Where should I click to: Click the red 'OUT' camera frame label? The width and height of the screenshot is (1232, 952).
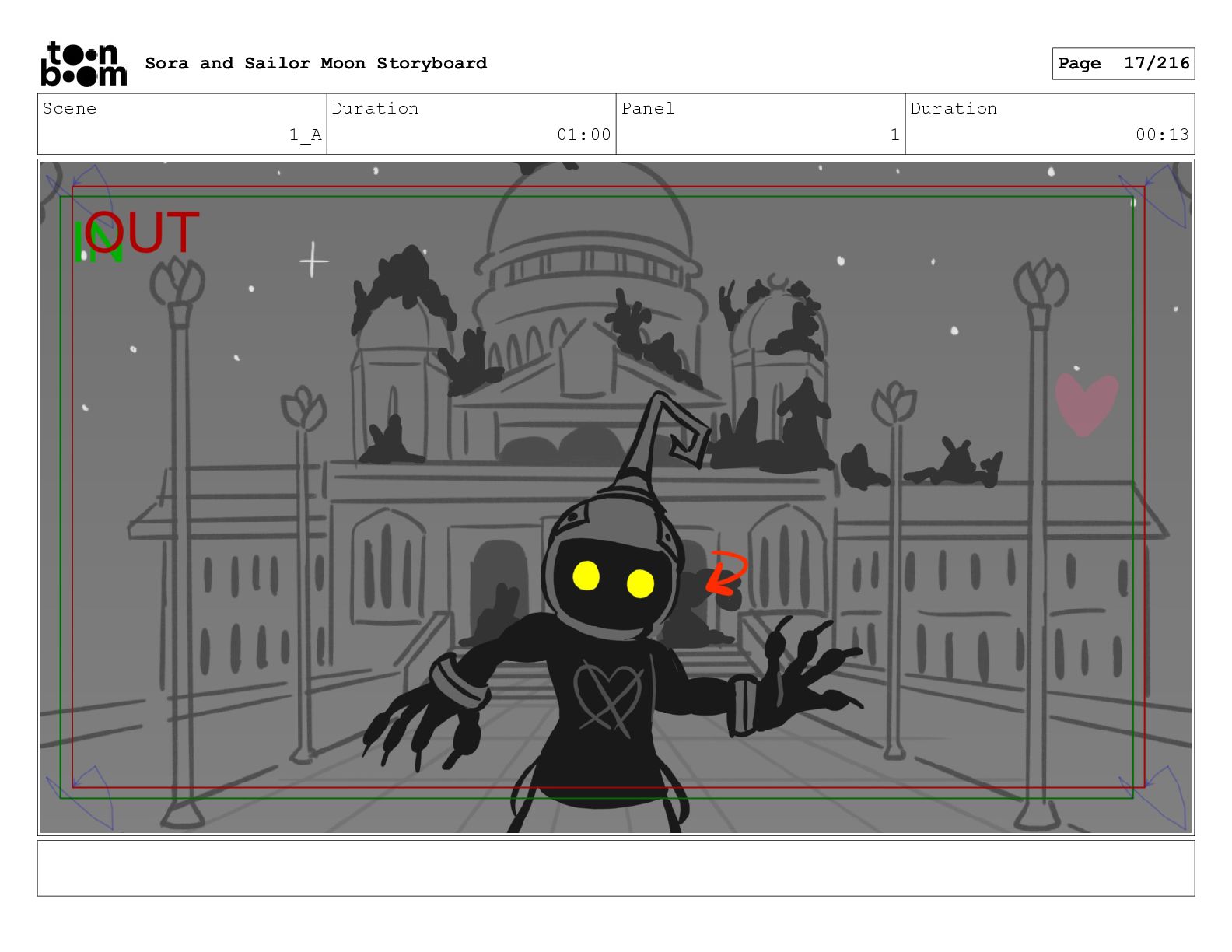coord(143,232)
